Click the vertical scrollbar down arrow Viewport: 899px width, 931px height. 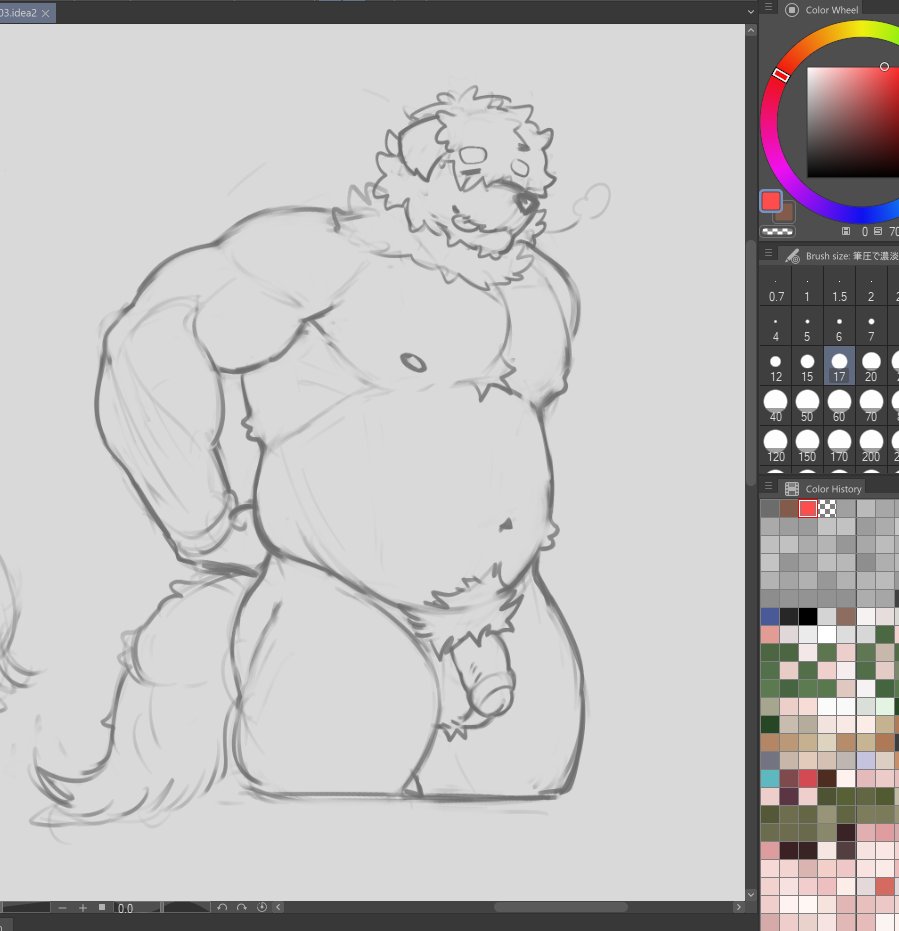pyautogui.click(x=751, y=894)
